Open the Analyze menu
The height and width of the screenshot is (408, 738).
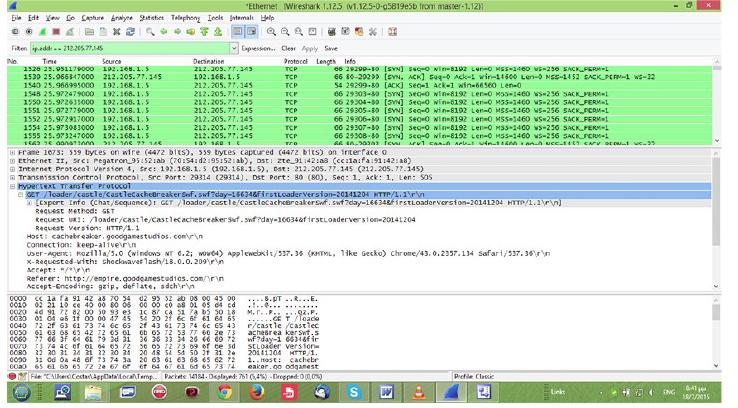coord(121,18)
